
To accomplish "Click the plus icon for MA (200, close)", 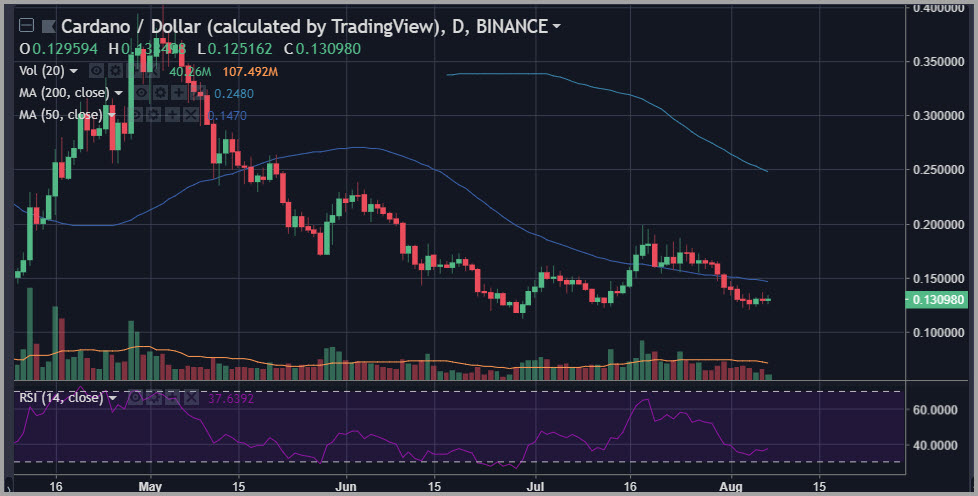I will (x=179, y=93).
